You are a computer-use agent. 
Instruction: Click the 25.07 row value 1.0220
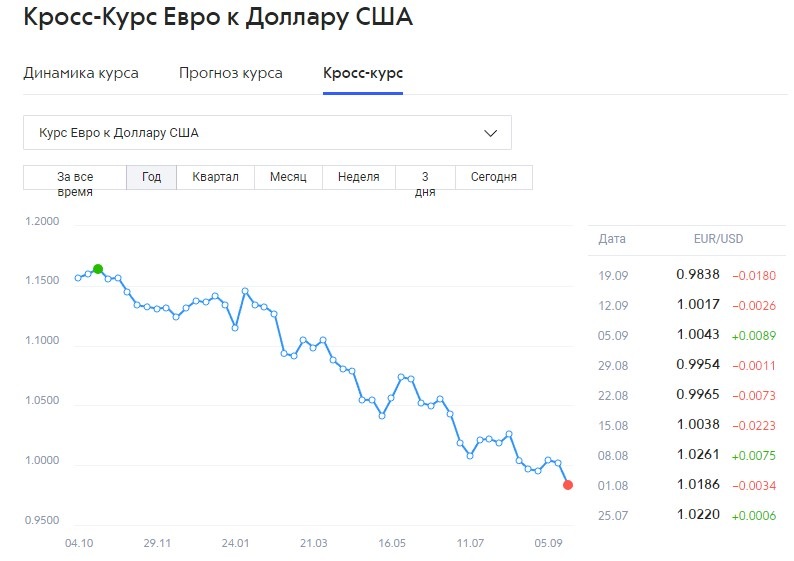[x=698, y=514]
